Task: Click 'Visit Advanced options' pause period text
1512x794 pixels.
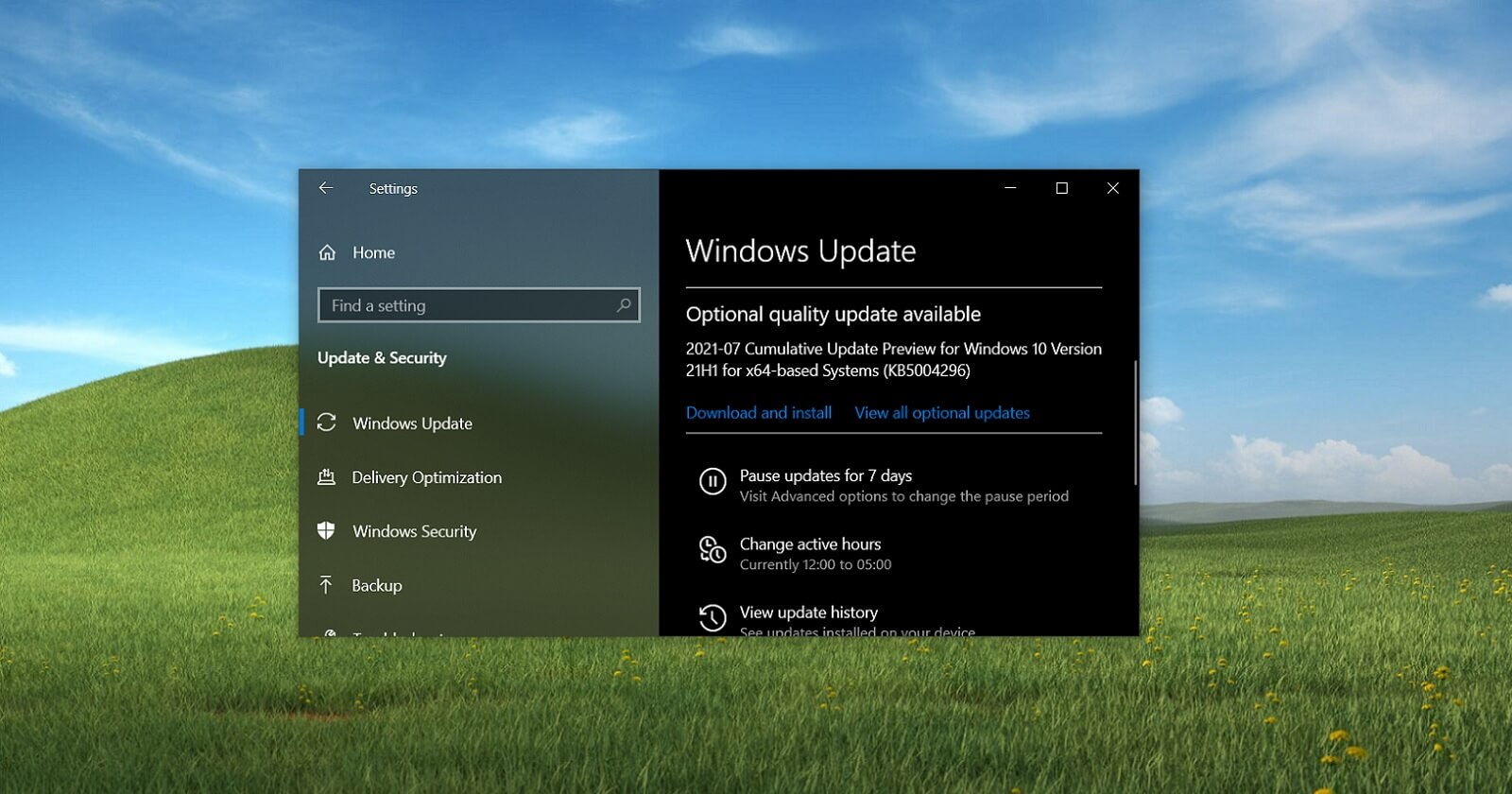Action: click(x=904, y=496)
